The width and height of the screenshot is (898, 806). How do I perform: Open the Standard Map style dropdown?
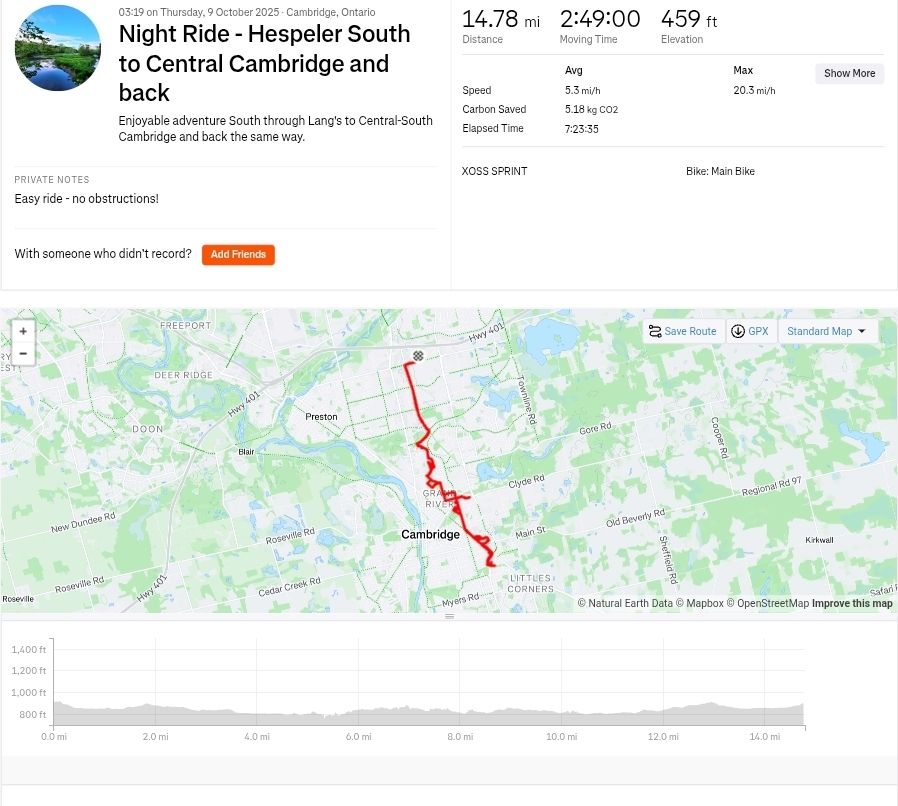click(827, 331)
